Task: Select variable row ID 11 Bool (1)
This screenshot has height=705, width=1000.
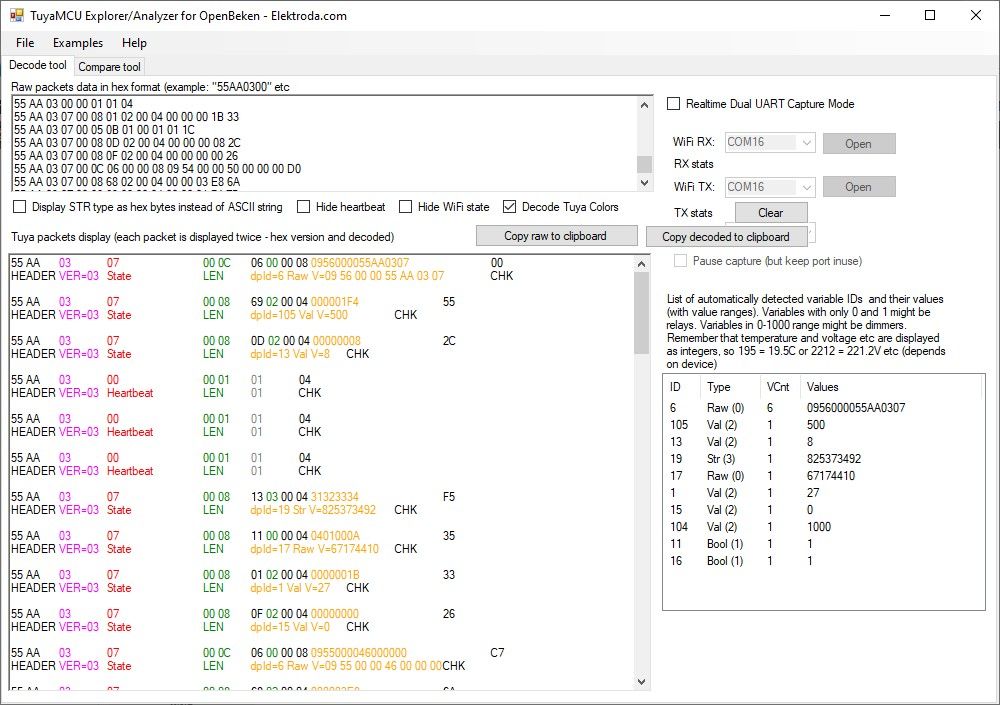Action: click(x=823, y=544)
